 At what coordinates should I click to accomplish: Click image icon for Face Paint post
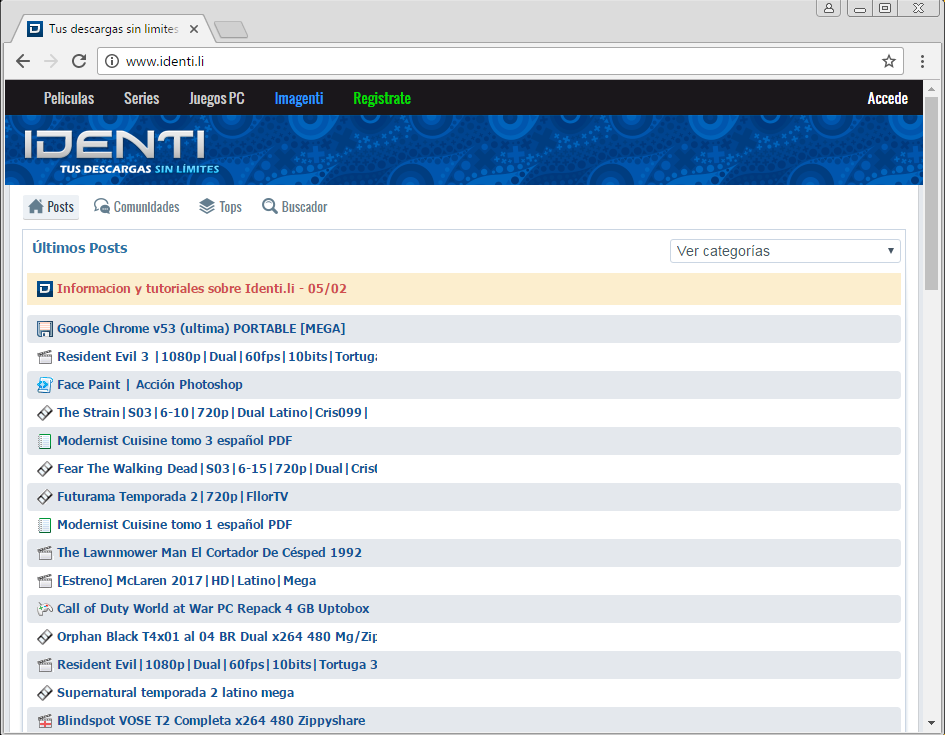[x=45, y=385]
